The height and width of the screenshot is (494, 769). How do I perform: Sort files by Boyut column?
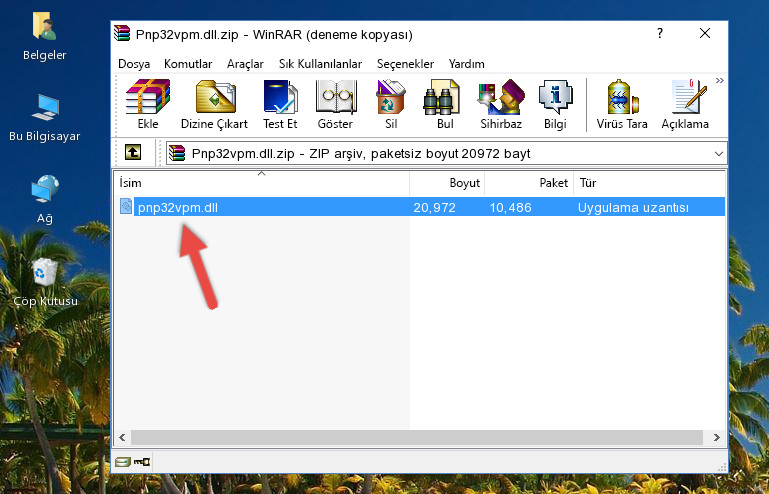tap(447, 183)
